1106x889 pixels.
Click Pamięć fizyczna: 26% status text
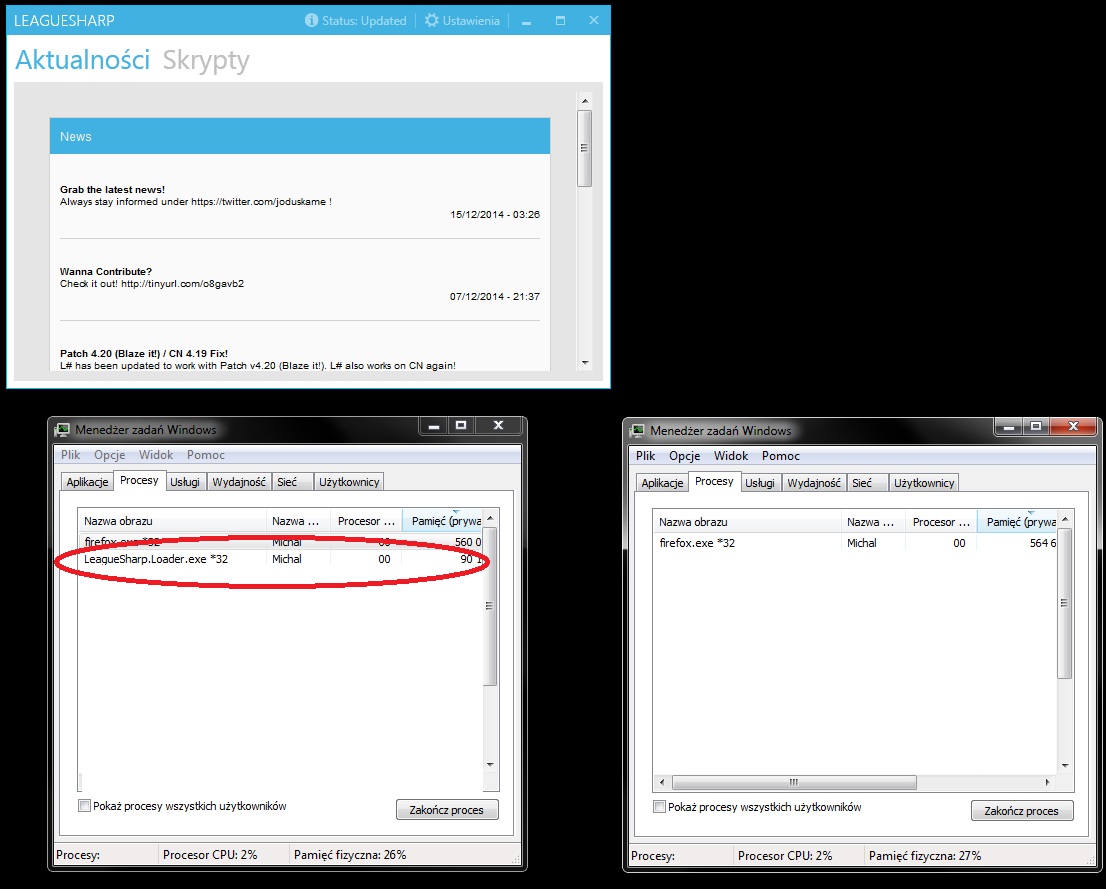click(350, 854)
